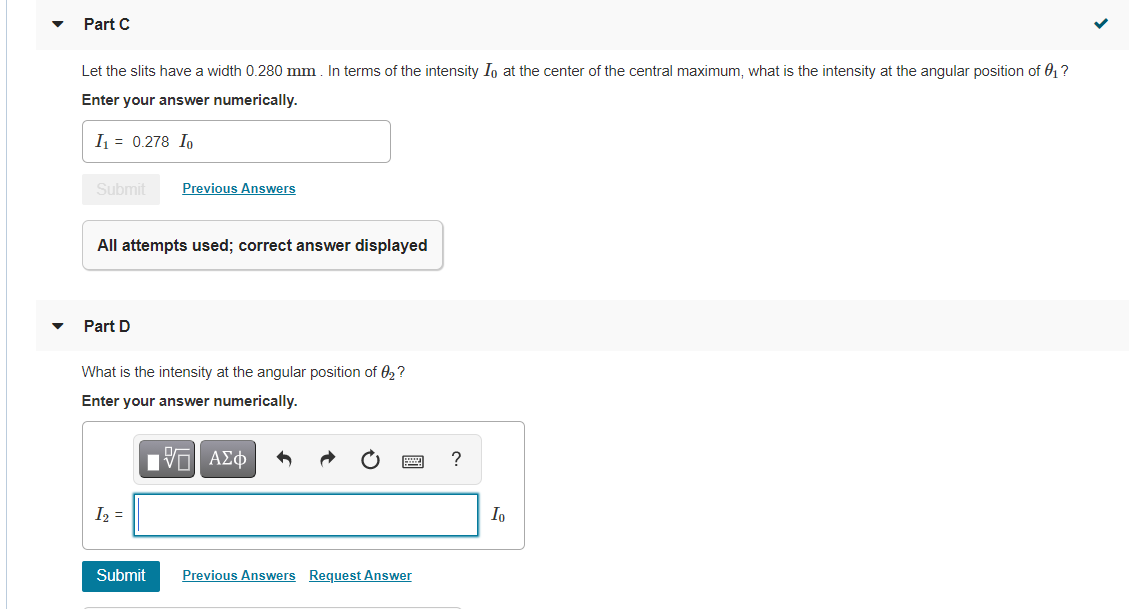Image resolution: width=1129 pixels, height=609 pixels.
Task: Open equation editor help with the question mark
Action: click(x=456, y=459)
